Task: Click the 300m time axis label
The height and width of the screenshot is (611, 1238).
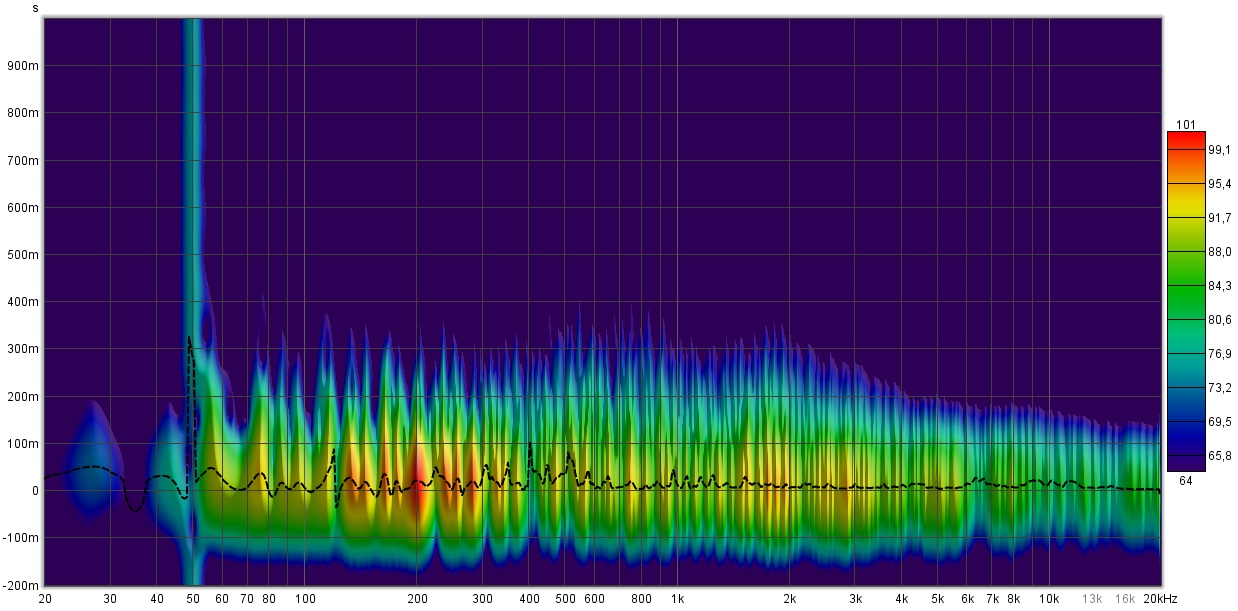Action: tap(24, 349)
